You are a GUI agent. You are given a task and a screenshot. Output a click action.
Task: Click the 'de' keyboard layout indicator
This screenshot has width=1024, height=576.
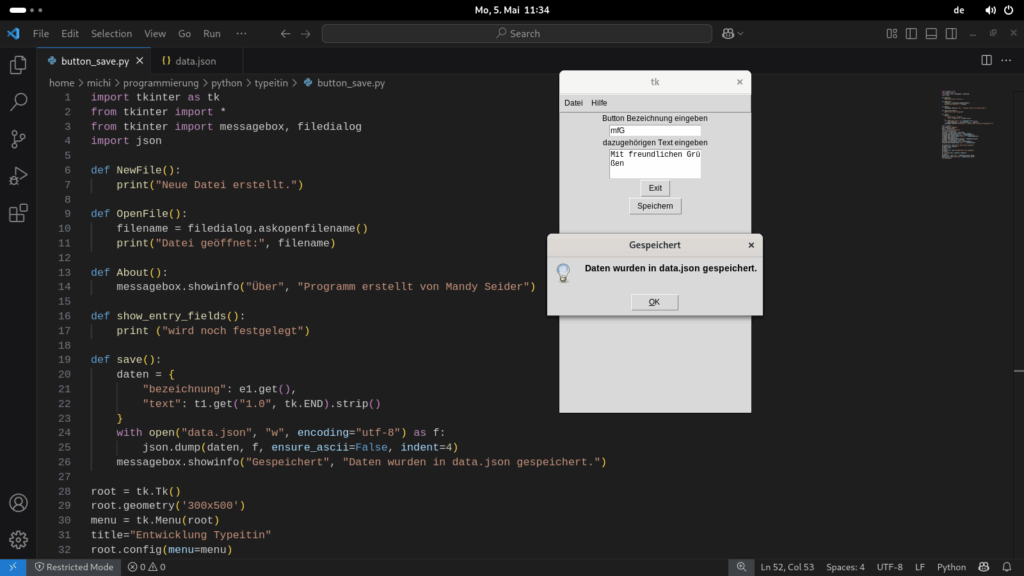(x=959, y=10)
